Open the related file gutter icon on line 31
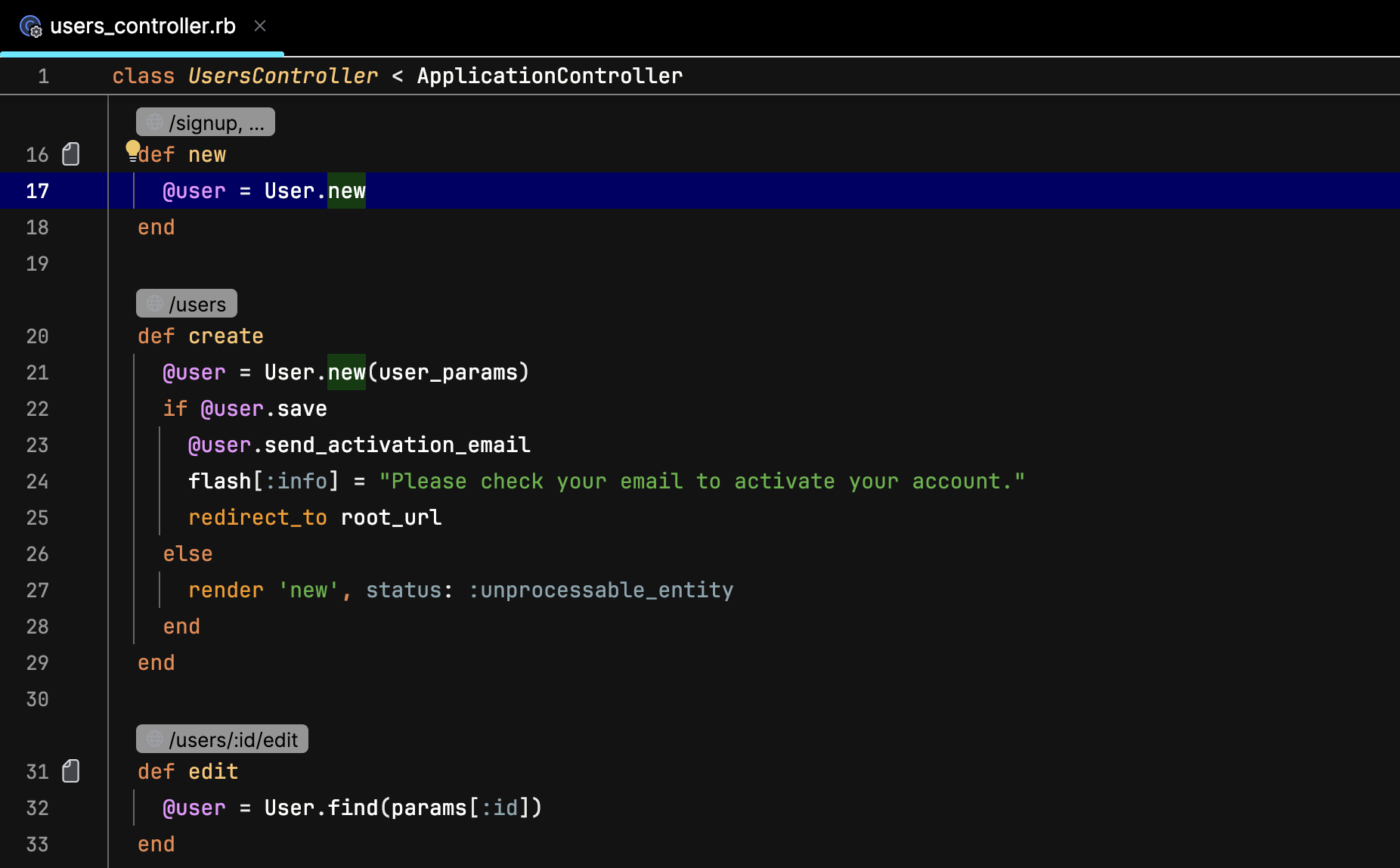 point(70,770)
